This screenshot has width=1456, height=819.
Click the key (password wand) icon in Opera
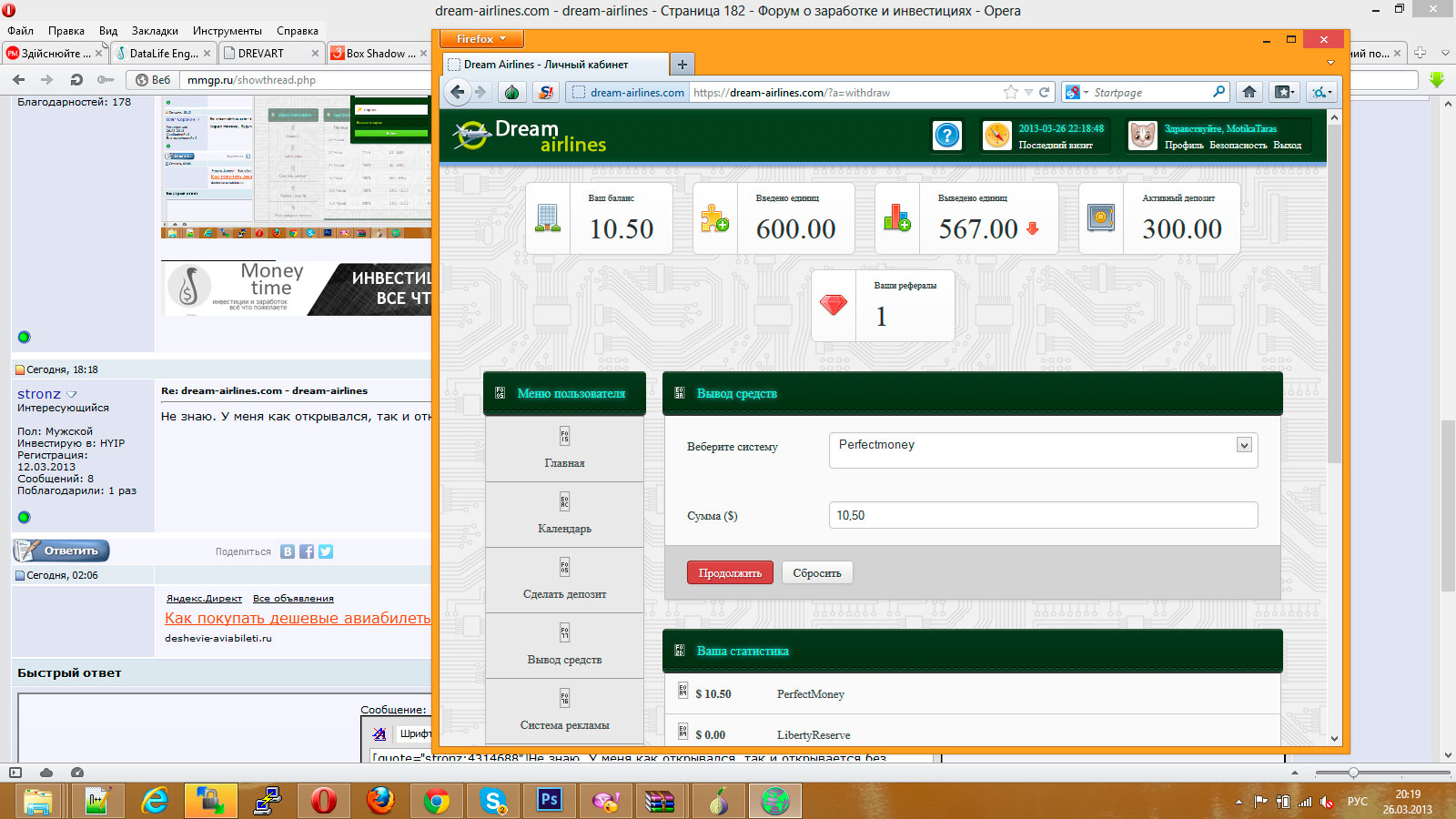(x=106, y=80)
